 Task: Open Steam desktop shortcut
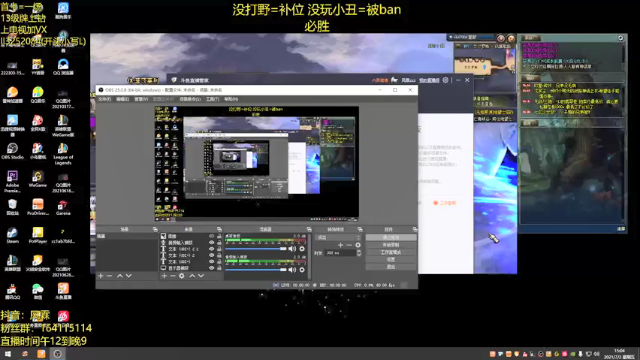pos(12,236)
